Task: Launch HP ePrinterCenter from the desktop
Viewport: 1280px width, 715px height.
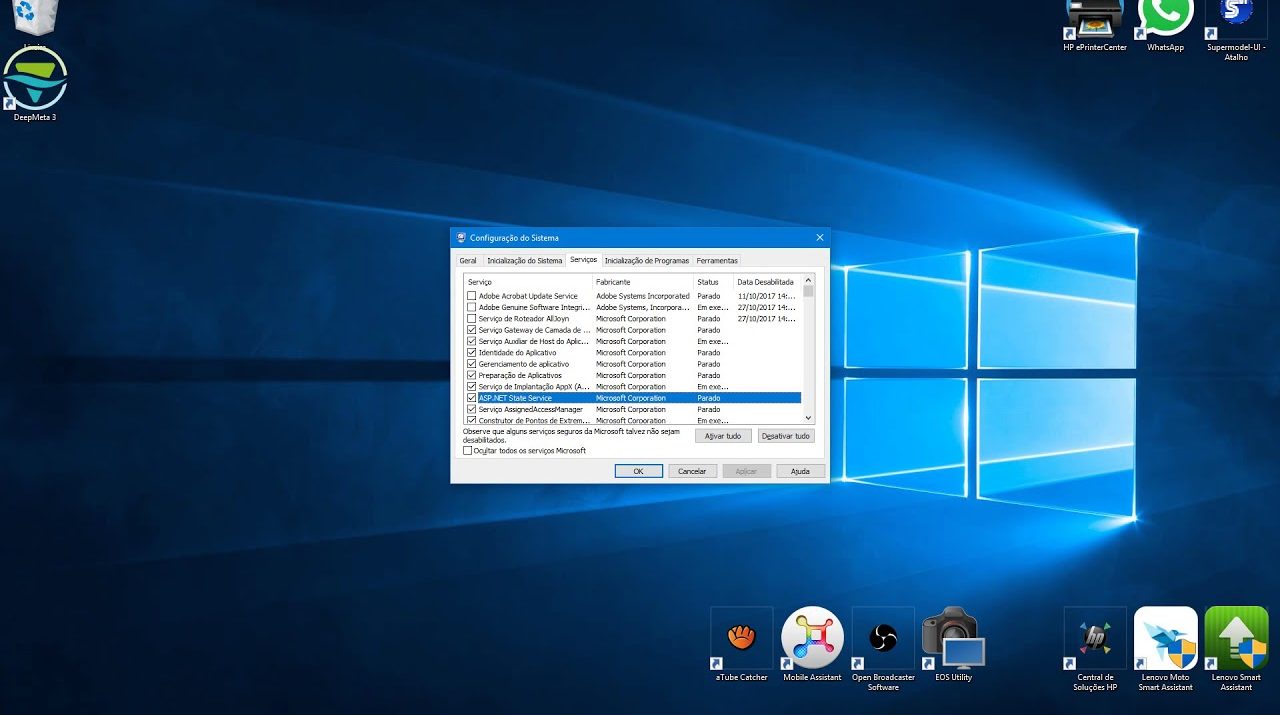Action: 1095,18
